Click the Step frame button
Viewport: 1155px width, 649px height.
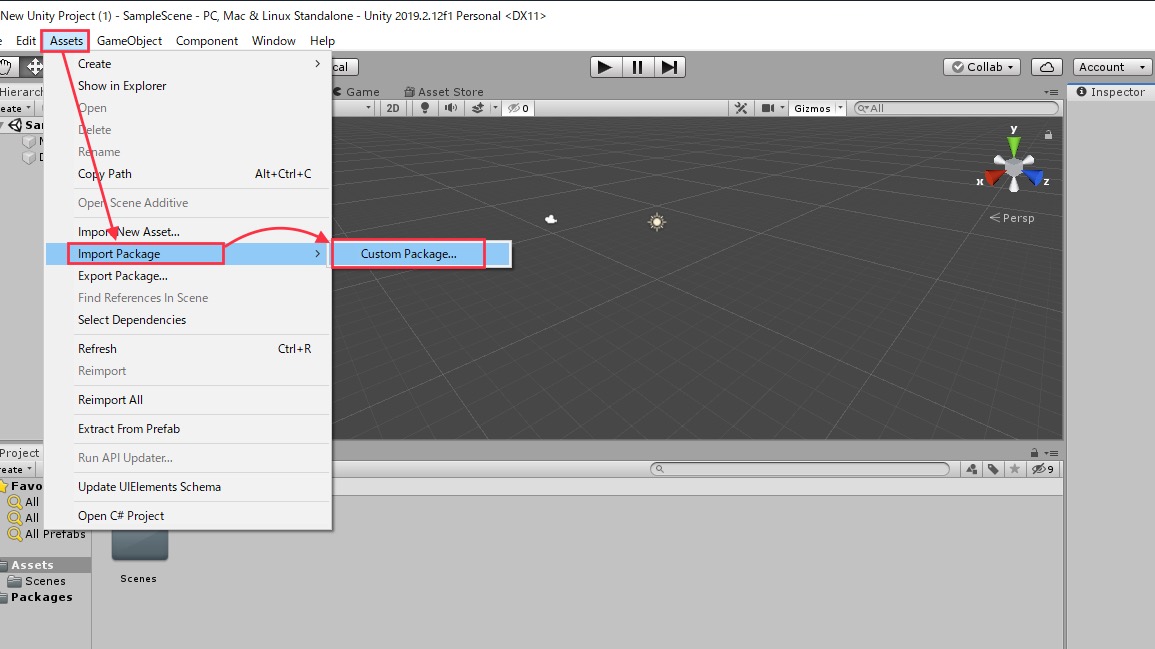670,67
